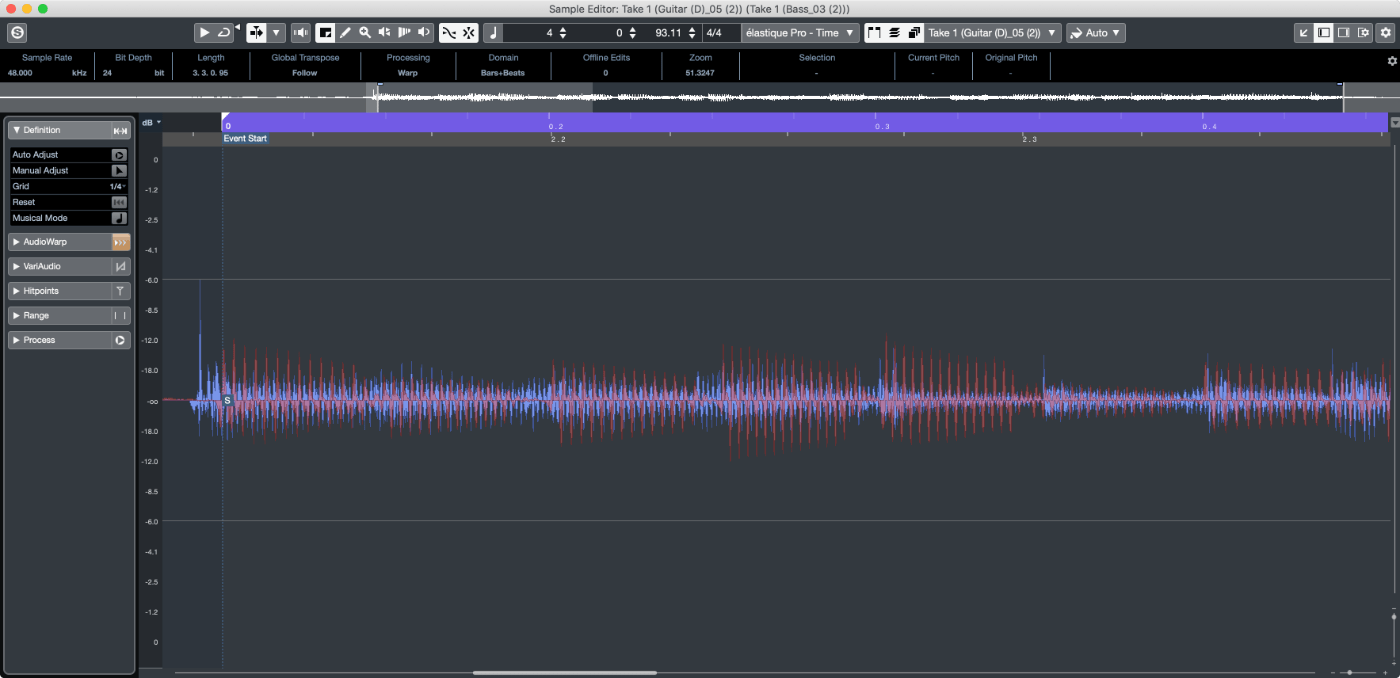Open the Sample Editor setup gear
Image resolution: width=1400 pixels, height=678 pixels.
click(1385, 32)
